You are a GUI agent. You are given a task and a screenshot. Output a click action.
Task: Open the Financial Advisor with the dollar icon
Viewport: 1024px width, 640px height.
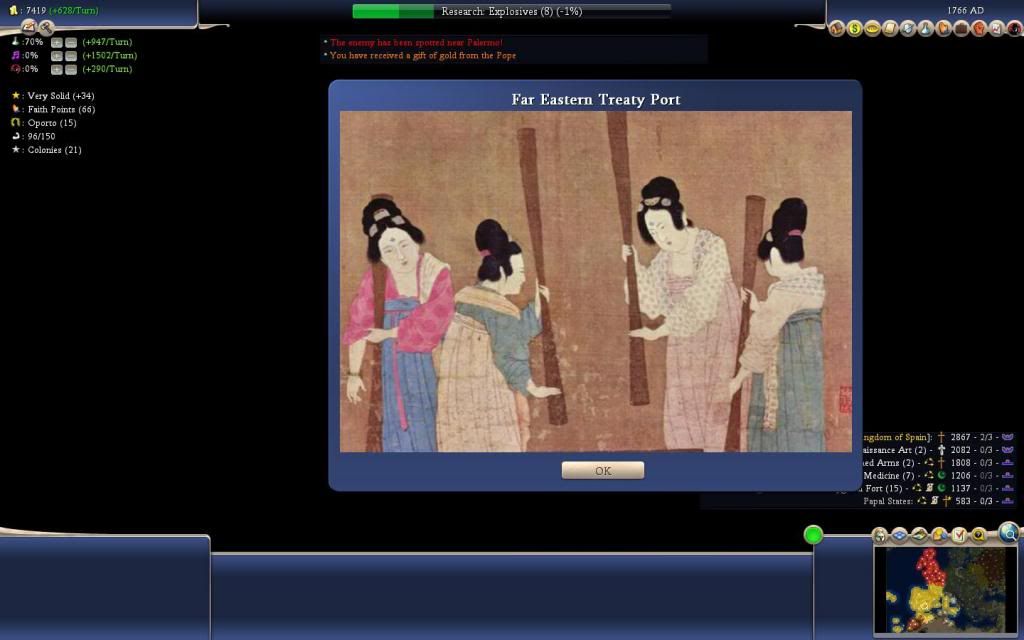(x=854, y=29)
